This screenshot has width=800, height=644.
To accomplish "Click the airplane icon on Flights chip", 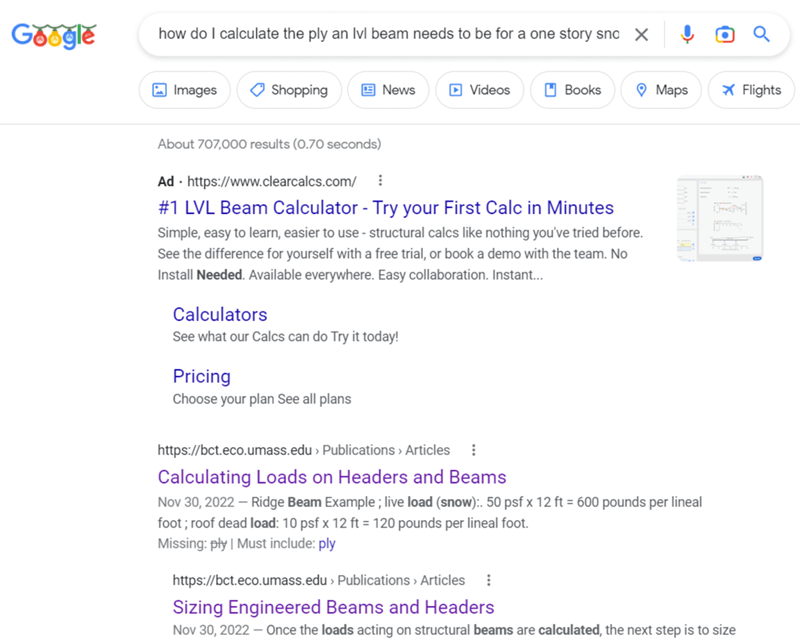I will coord(727,90).
